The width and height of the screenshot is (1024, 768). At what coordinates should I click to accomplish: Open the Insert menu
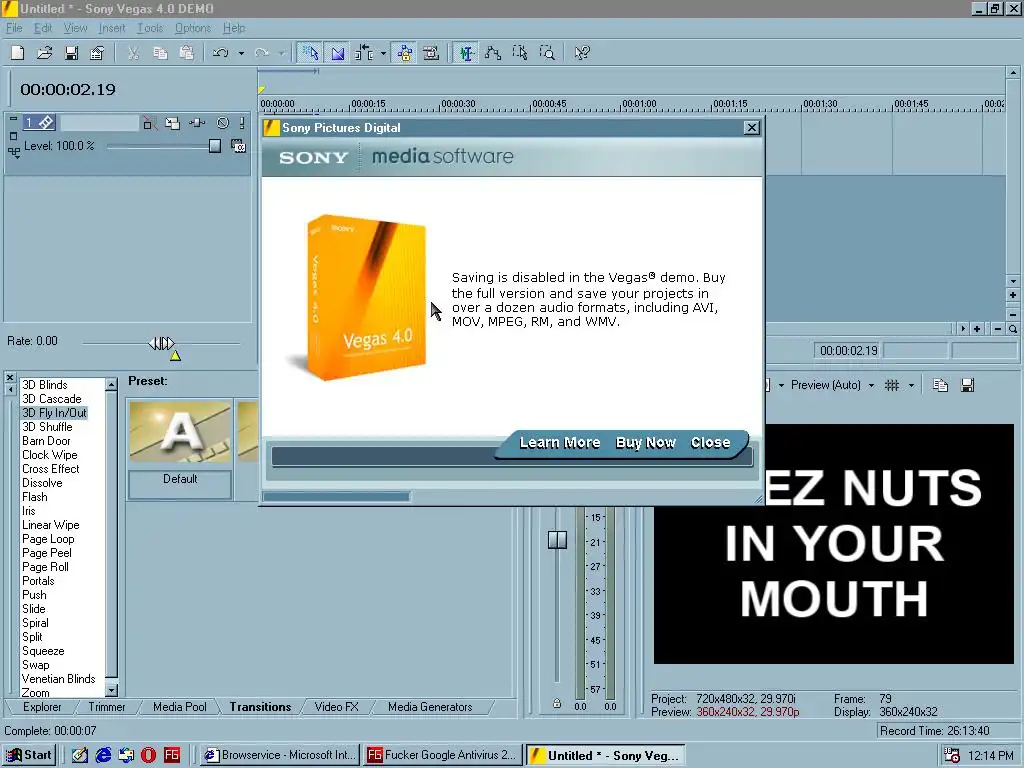click(112, 28)
